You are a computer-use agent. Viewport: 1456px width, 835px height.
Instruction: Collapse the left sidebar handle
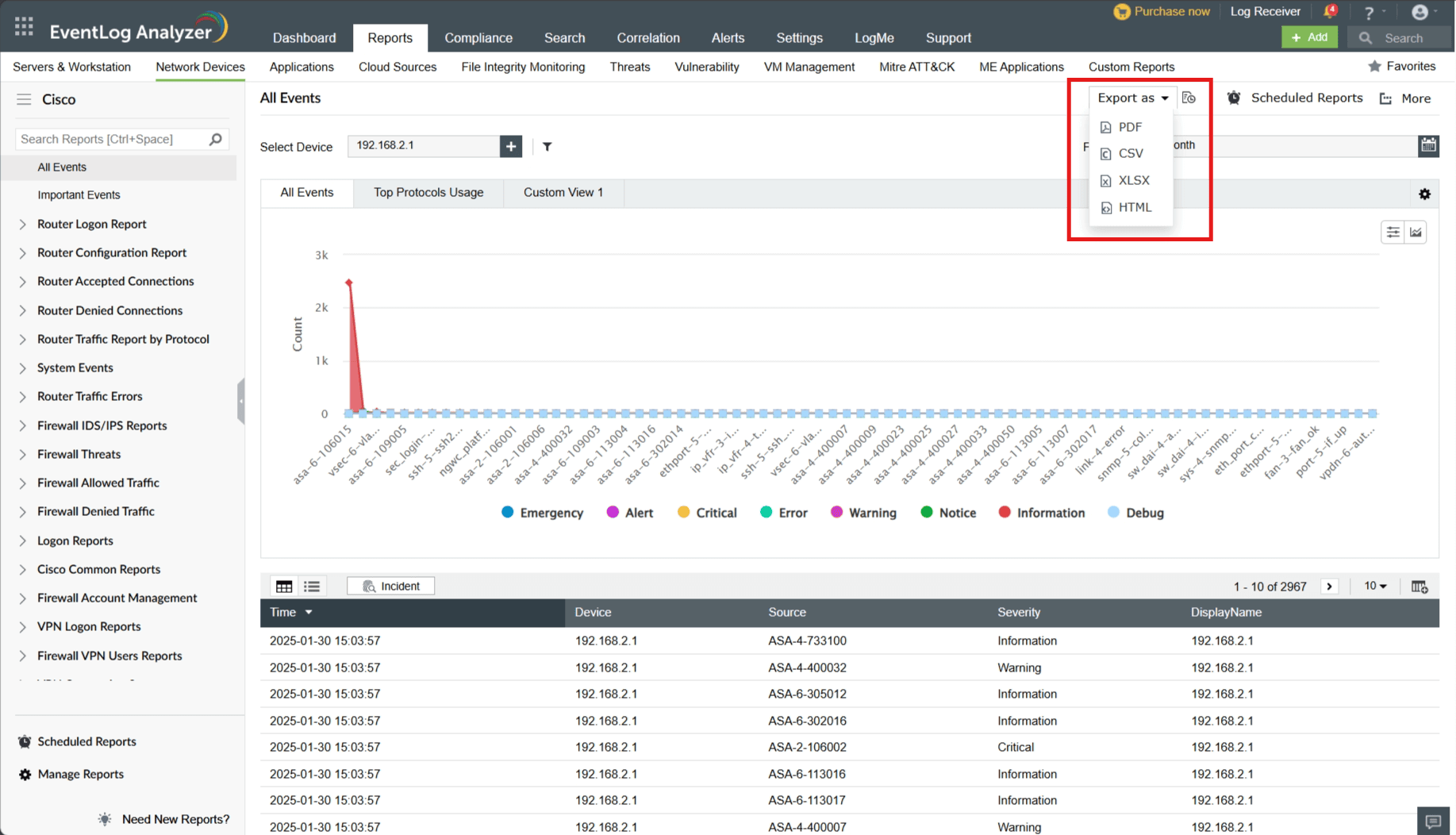point(240,401)
